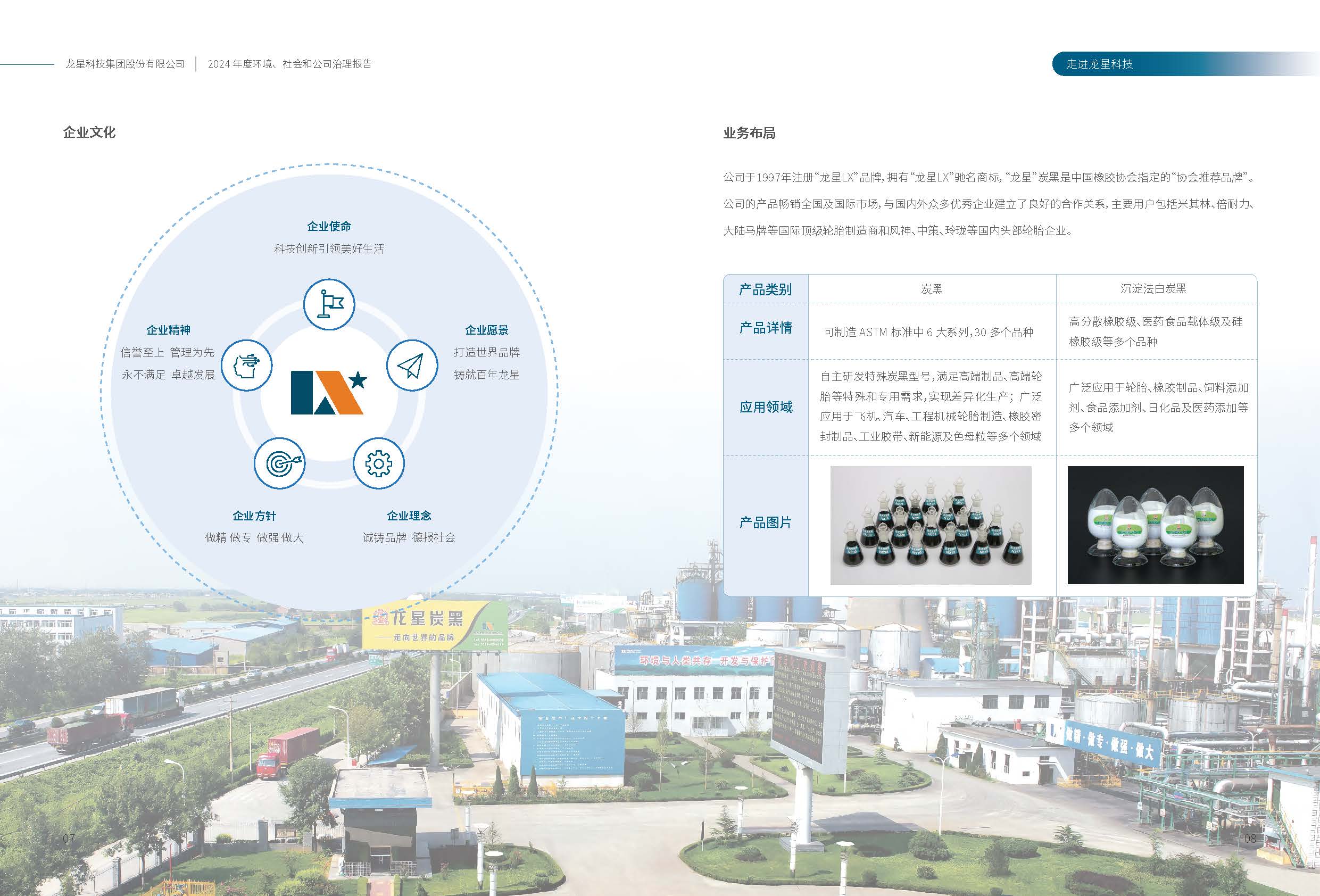
Task: Click the 龙星炭黑 billboard in the photo
Action: (x=435, y=625)
